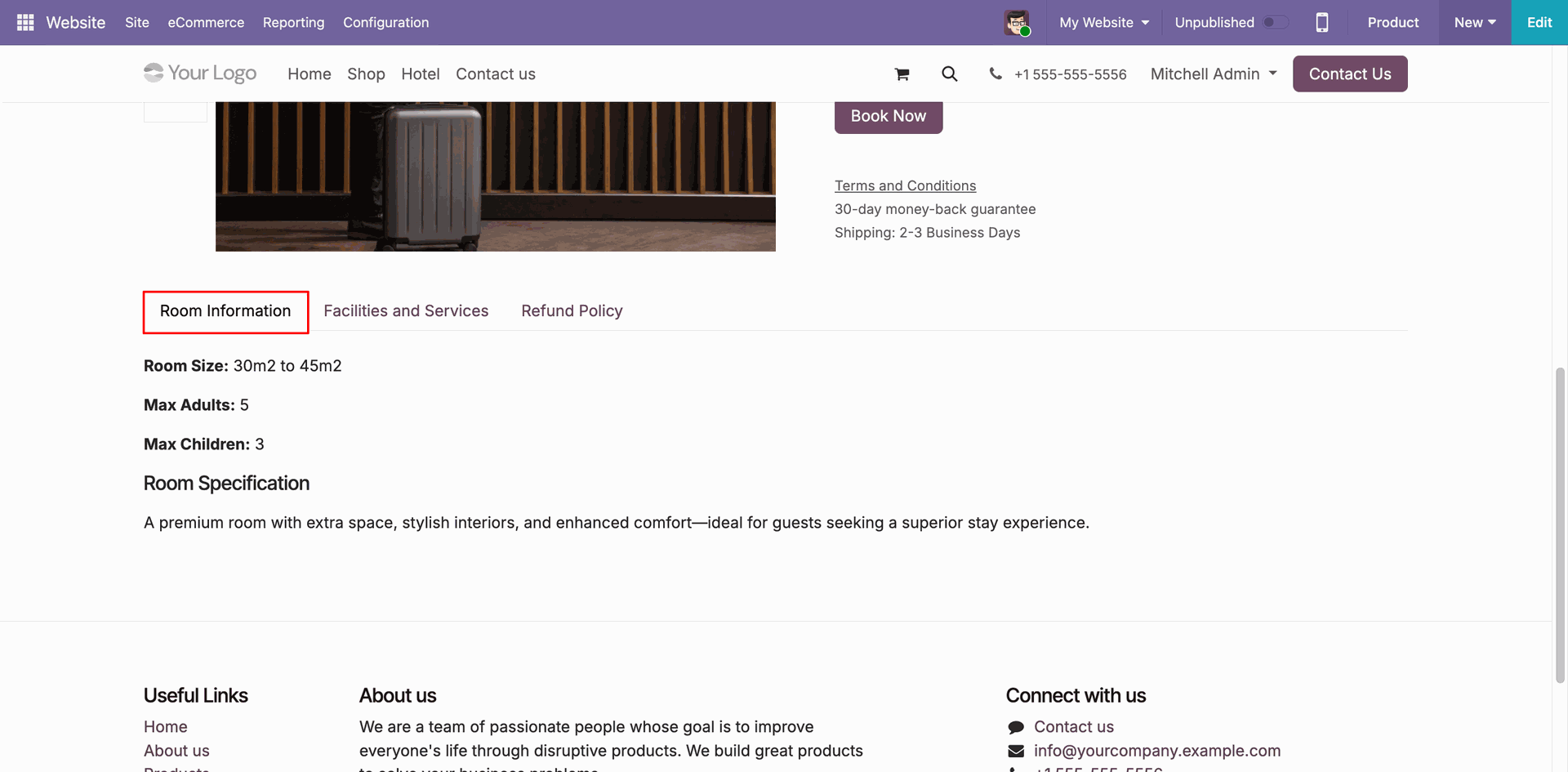
Task: Click the luggage room product image
Action: pos(496,176)
